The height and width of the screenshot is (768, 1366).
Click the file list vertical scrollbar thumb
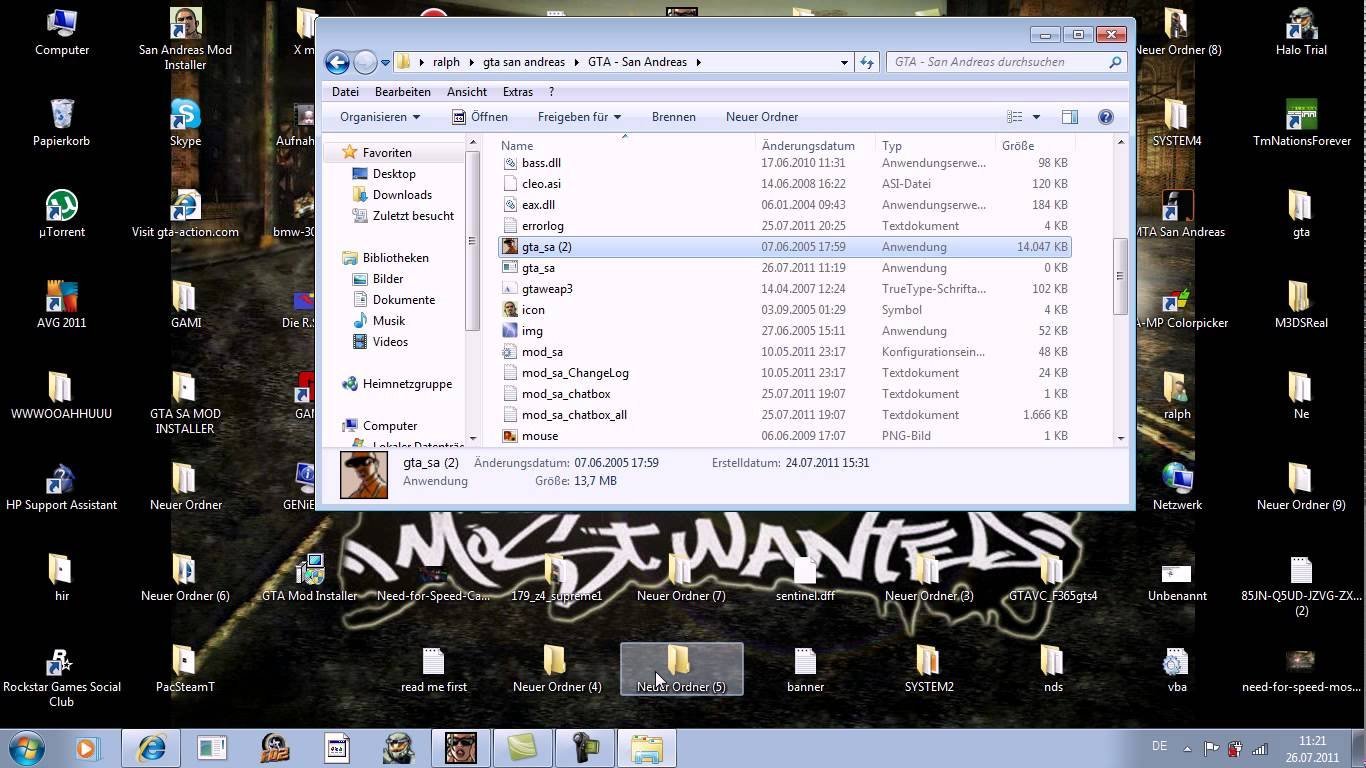(1120, 276)
